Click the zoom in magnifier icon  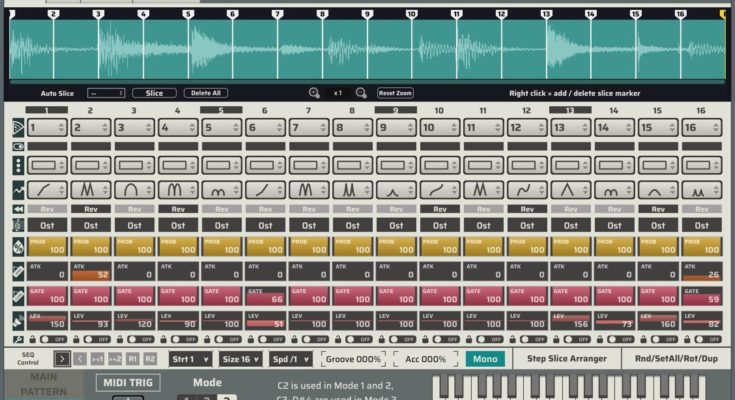pyautogui.click(x=314, y=92)
